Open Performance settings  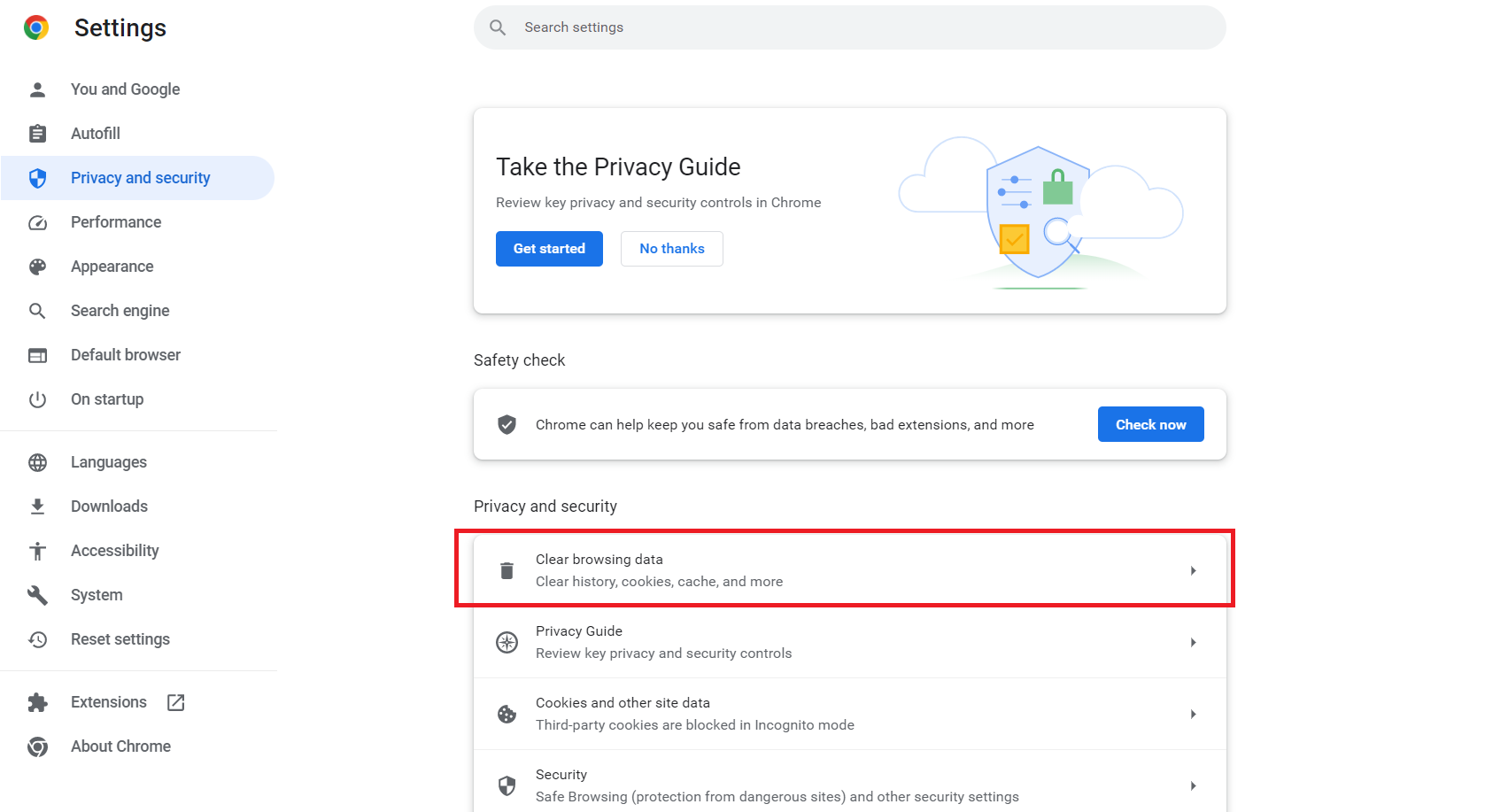(137, 222)
